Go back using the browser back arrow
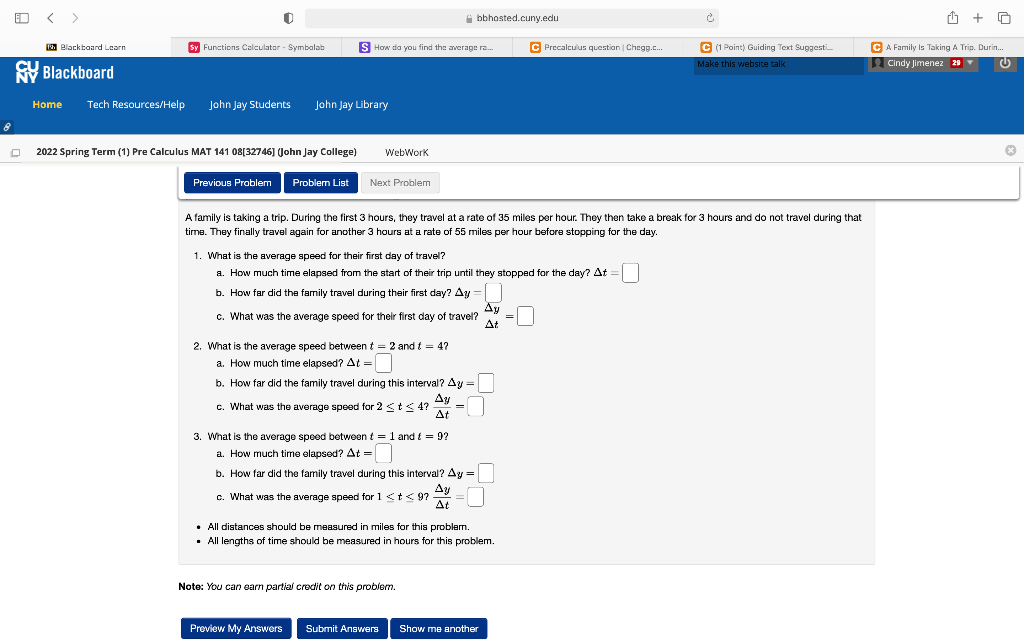The image size is (1024, 640). pos(50,18)
